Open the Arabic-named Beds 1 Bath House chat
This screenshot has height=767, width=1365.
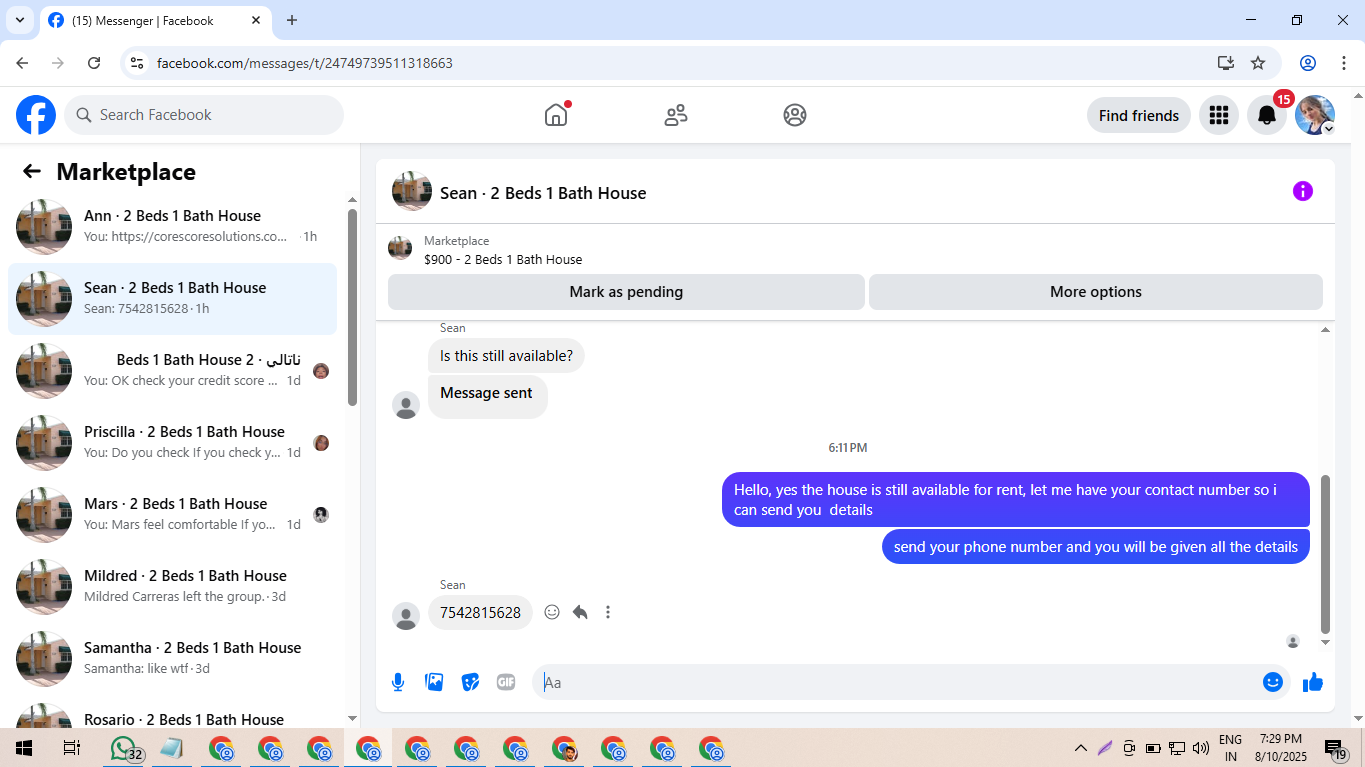pos(172,371)
